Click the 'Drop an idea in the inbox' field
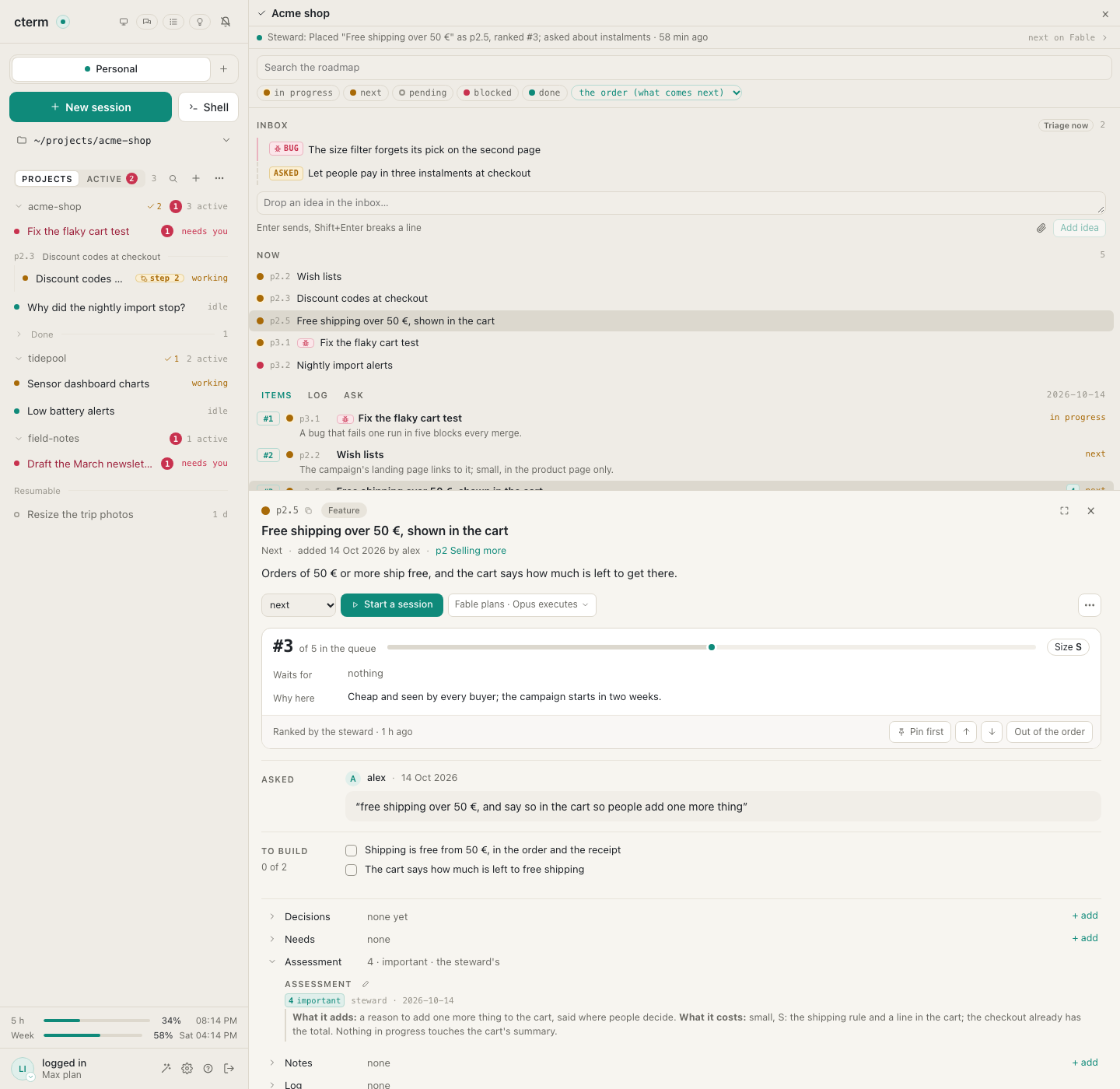This screenshot has height=1089, width=1120. (681, 203)
